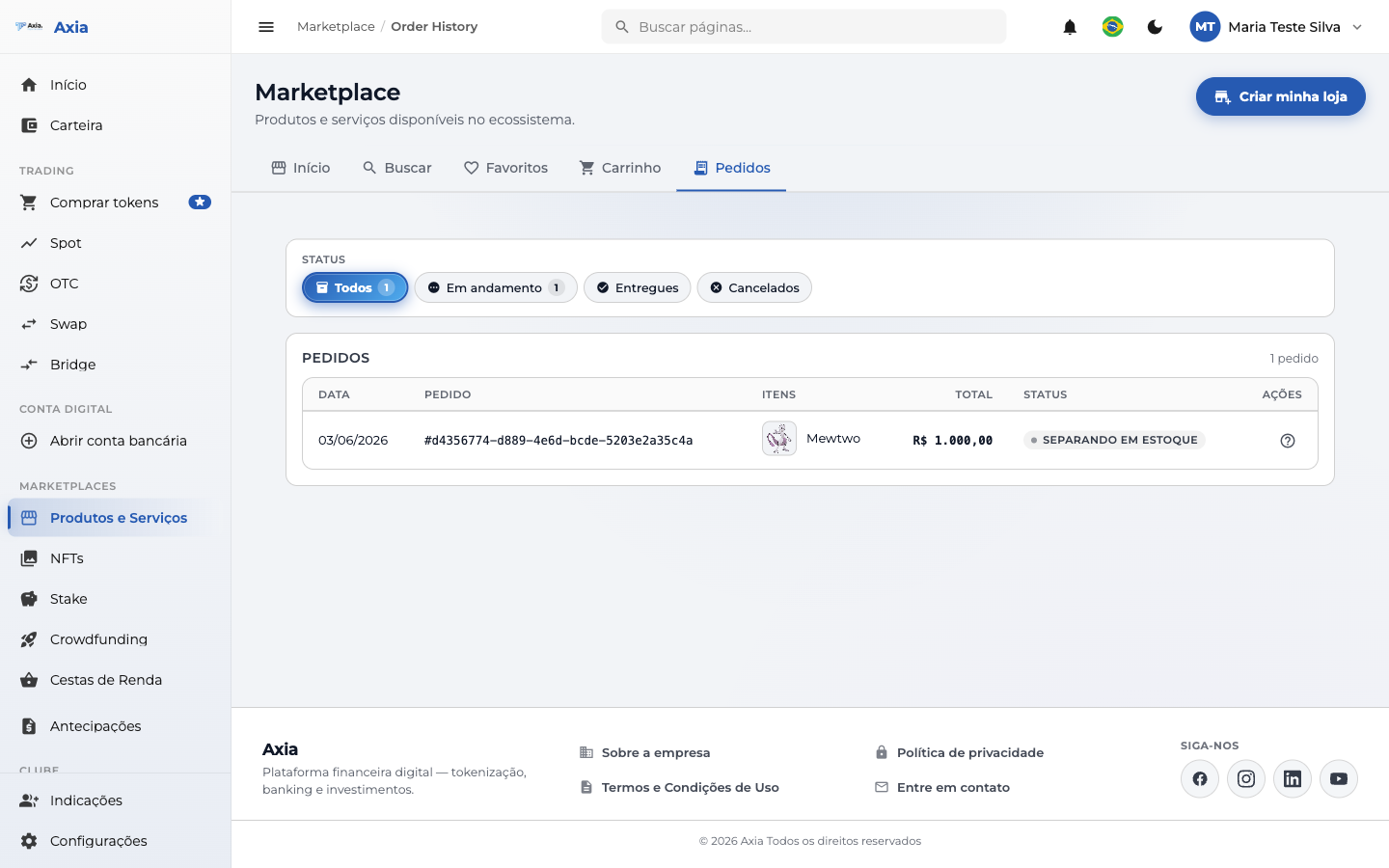
Task: Focus the Buscar páginas search field
Action: click(803, 27)
